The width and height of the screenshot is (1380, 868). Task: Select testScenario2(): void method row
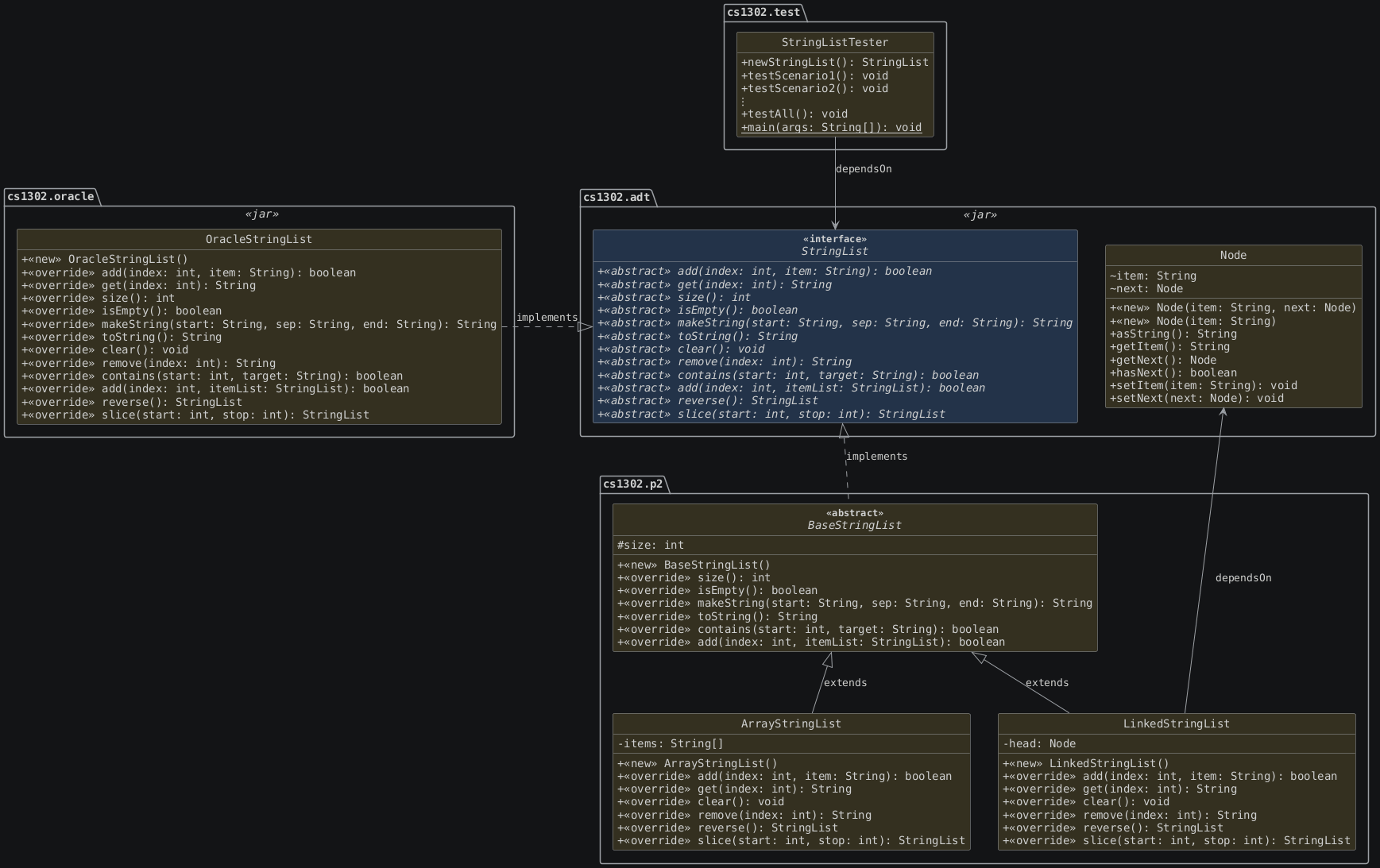coord(814,88)
